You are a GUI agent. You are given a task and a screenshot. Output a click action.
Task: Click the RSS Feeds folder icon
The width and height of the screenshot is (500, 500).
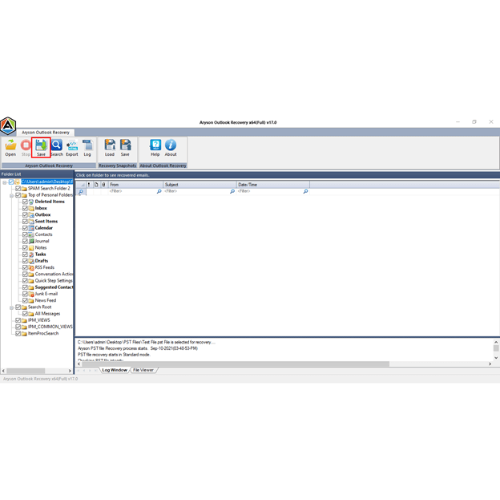(x=31, y=267)
